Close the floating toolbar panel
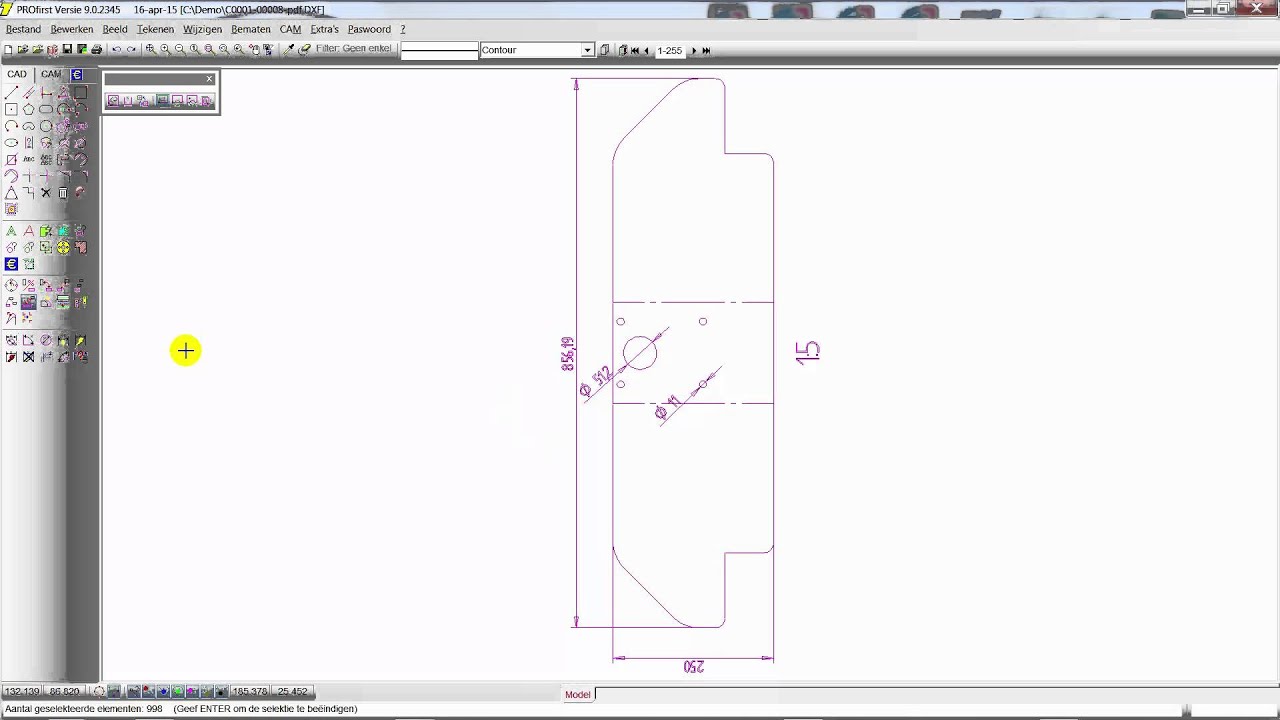The image size is (1280, 720). [x=209, y=79]
